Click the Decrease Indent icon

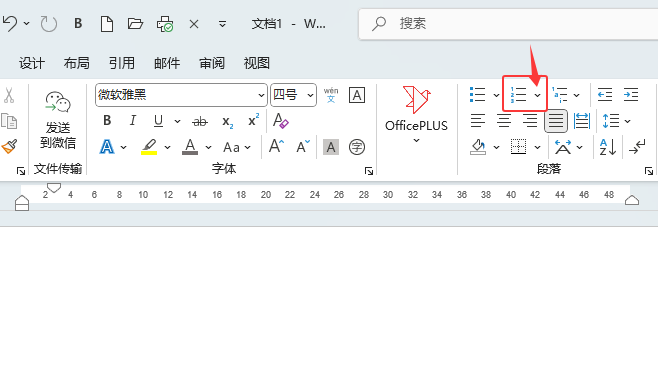[x=605, y=95]
